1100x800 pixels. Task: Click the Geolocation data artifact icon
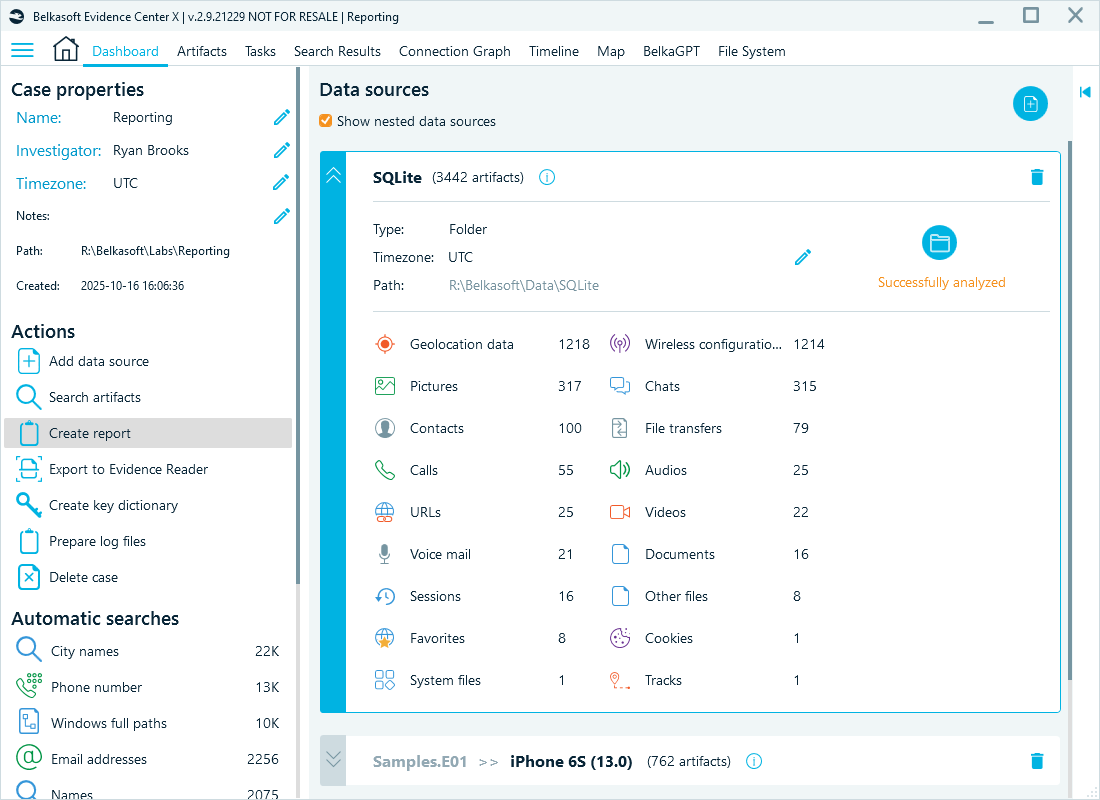384,343
